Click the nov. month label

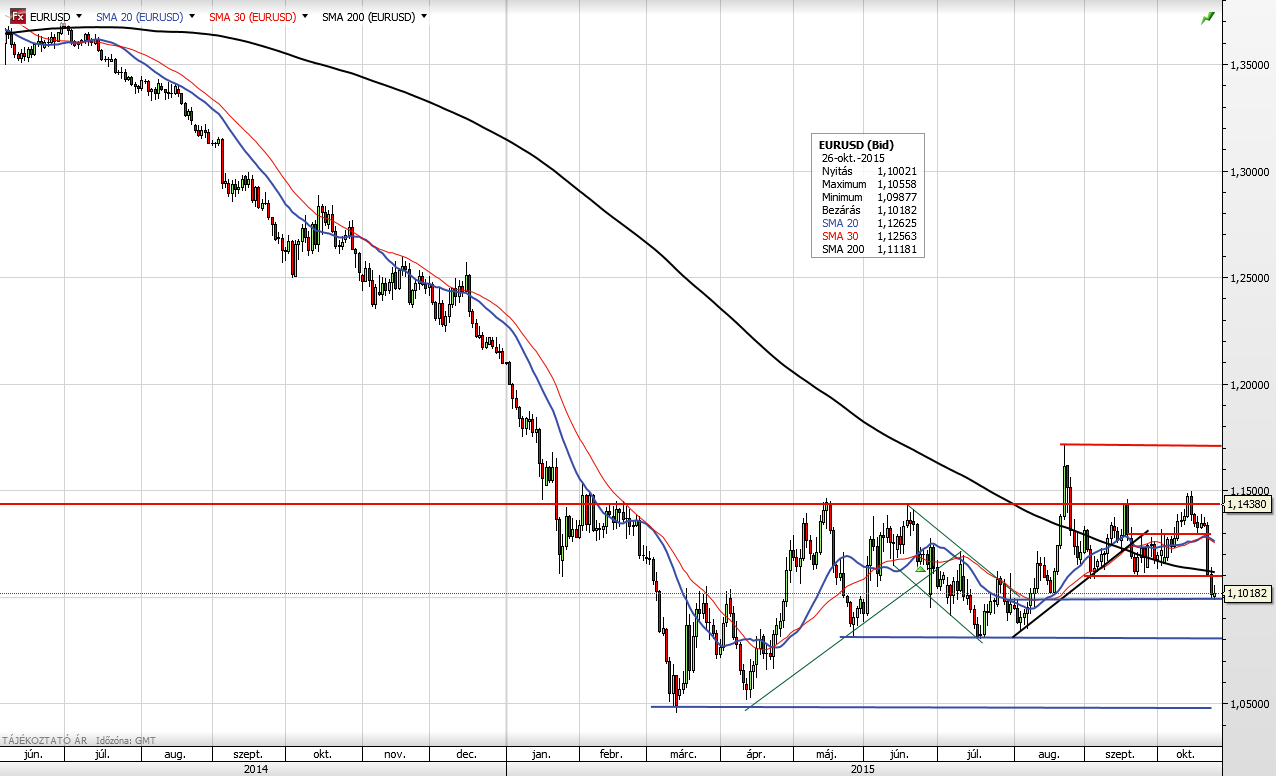(393, 755)
